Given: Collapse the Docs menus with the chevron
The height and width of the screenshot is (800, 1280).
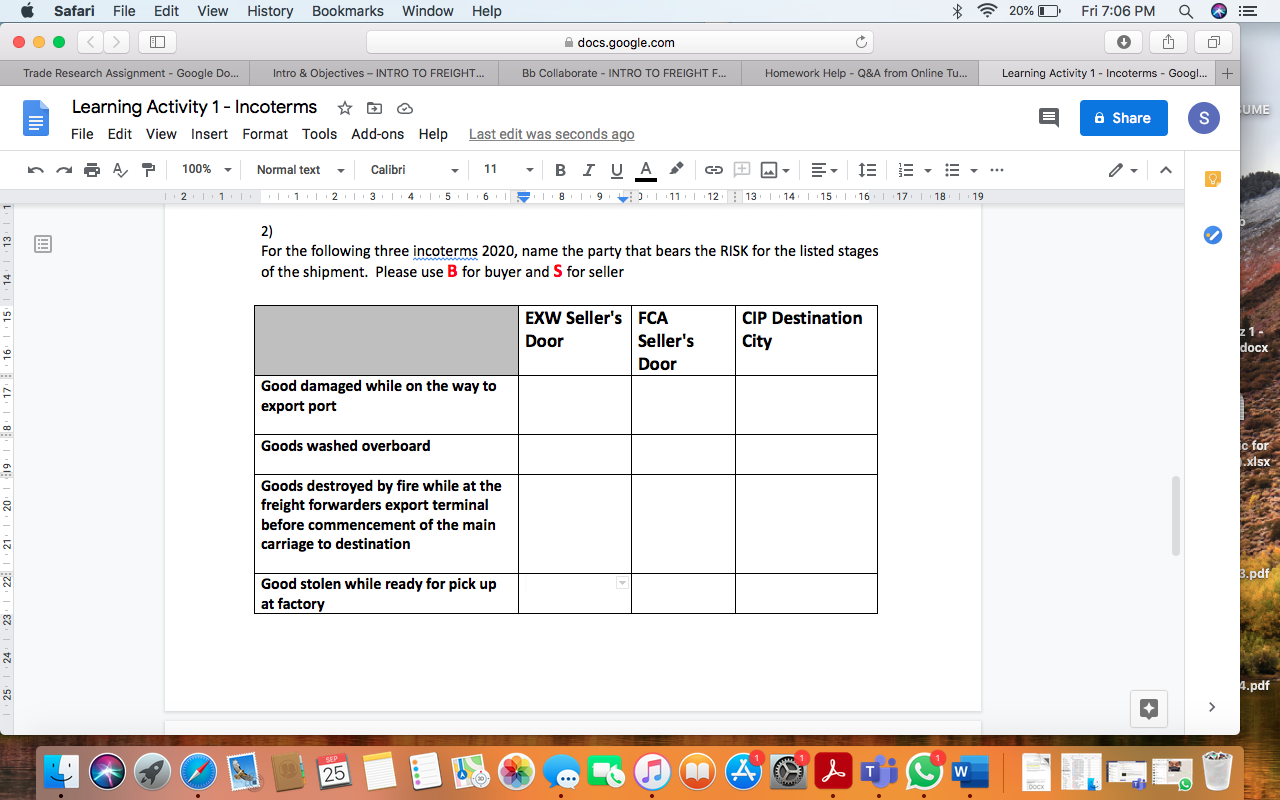Looking at the screenshot, I should pos(1165,170).
